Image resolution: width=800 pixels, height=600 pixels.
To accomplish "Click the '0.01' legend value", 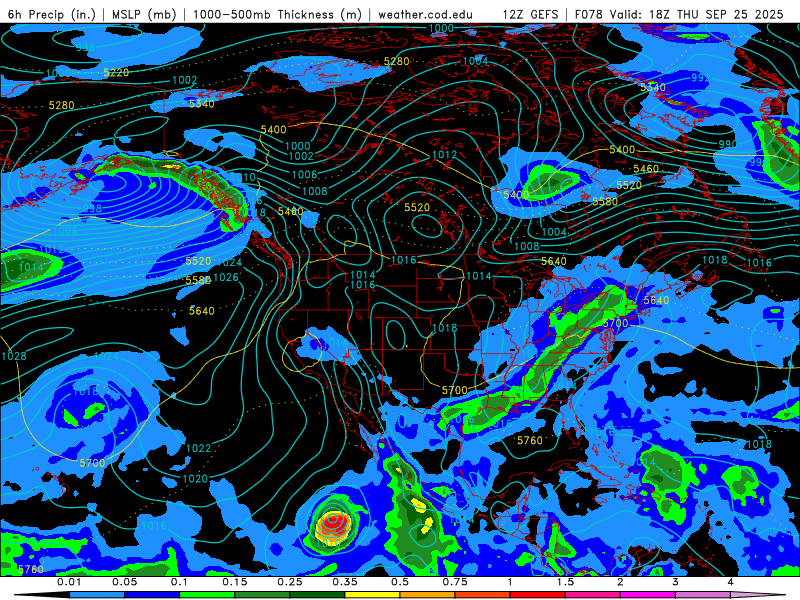I will [x=69, y=582].
